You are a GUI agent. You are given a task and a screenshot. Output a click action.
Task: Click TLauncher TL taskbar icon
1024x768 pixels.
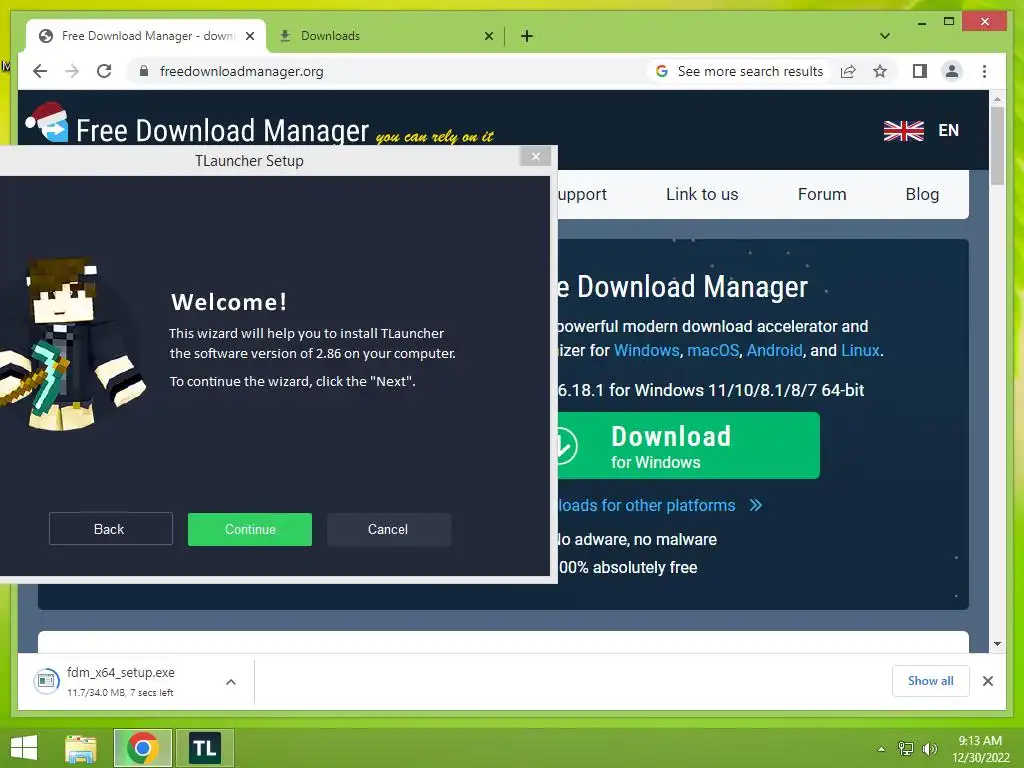pyautogui.click(x=204, y=748)
